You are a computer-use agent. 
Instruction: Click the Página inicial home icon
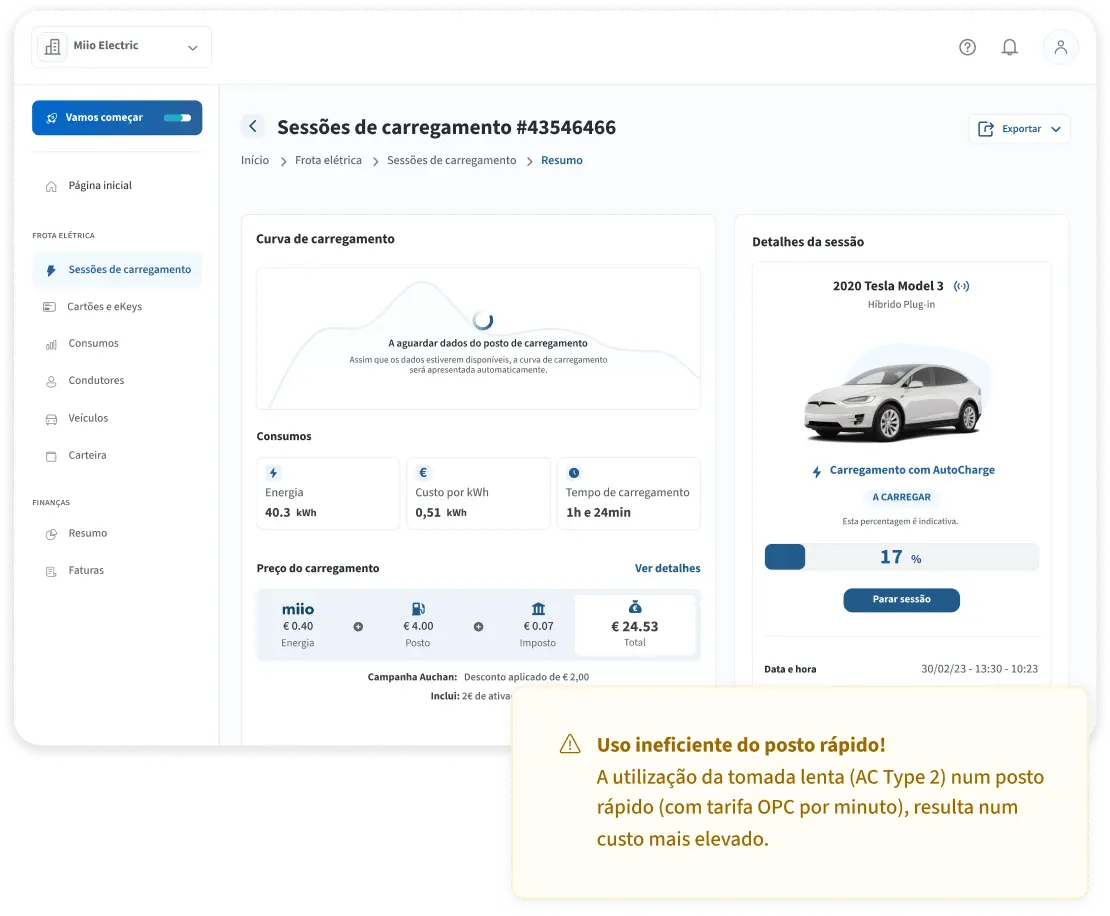[x=51, y=186]
